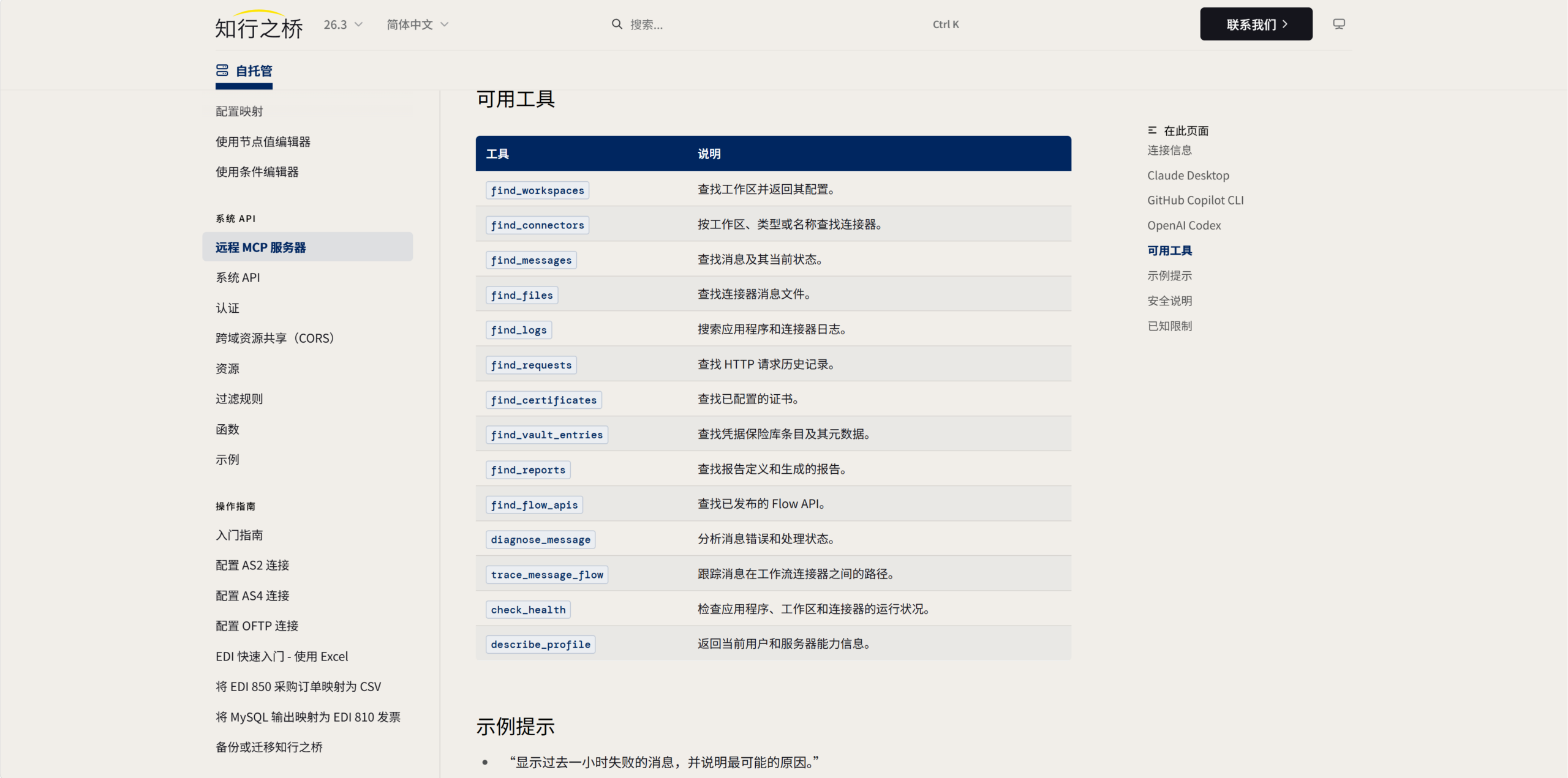The image size is (1568, 778).
Task: Click the 可用工具 section heading
Action: [x=516, y=99]
